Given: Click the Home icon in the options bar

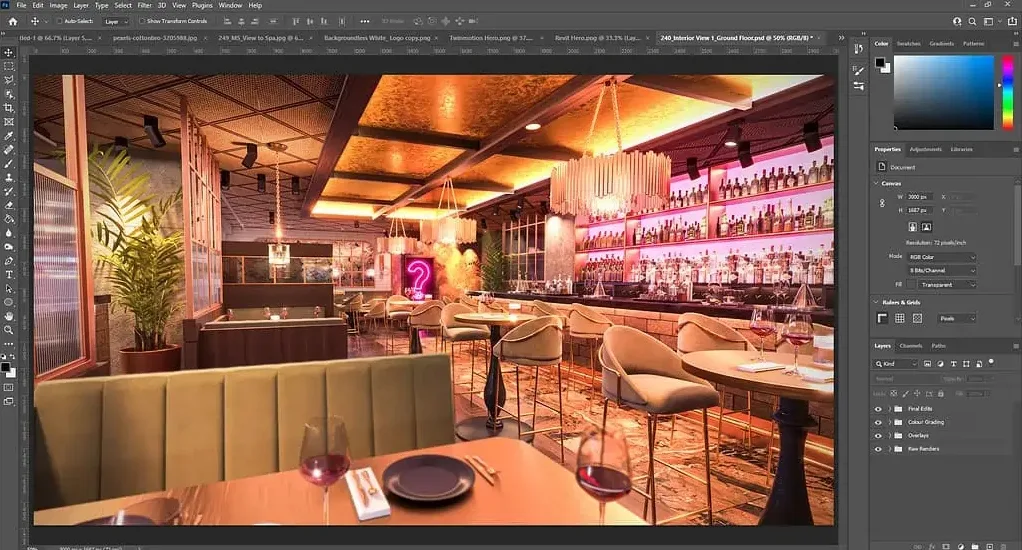Looking at the screenshot, I should pyautogui.click(x=12, y=22).
